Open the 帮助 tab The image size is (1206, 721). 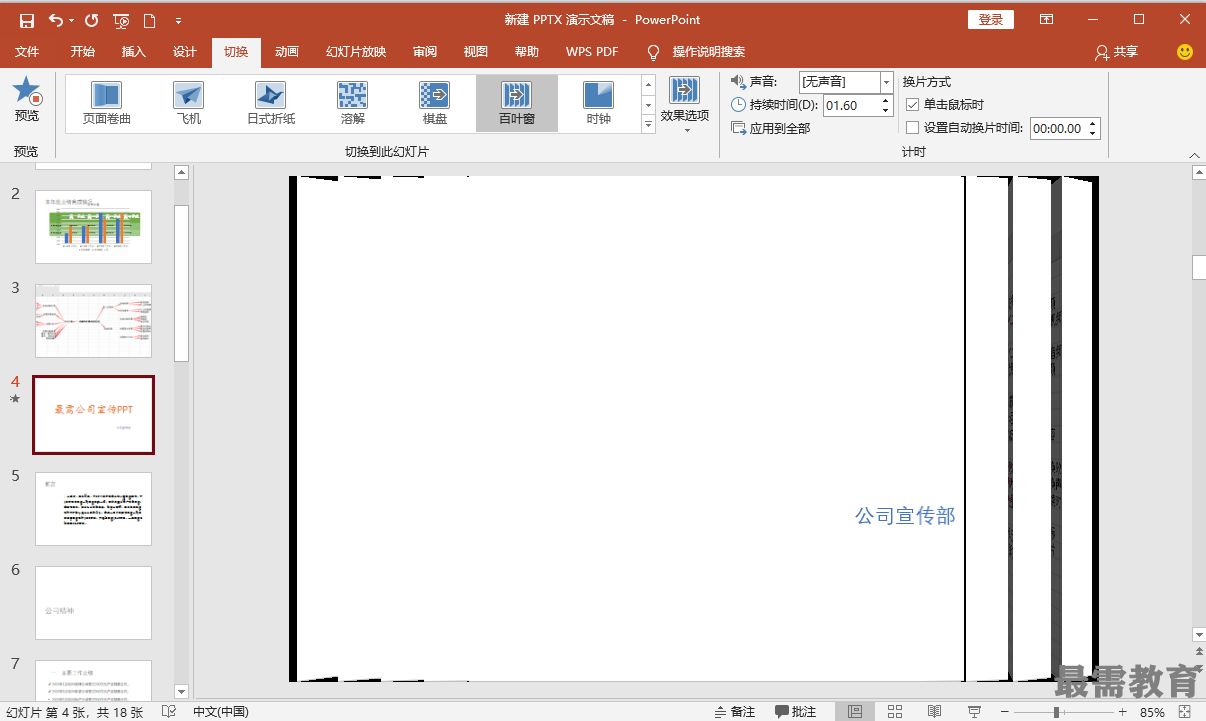pos(527,52)
